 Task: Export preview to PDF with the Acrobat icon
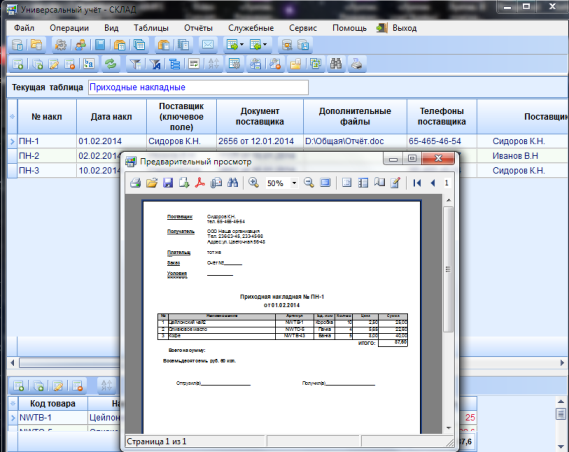coord(200,183)
